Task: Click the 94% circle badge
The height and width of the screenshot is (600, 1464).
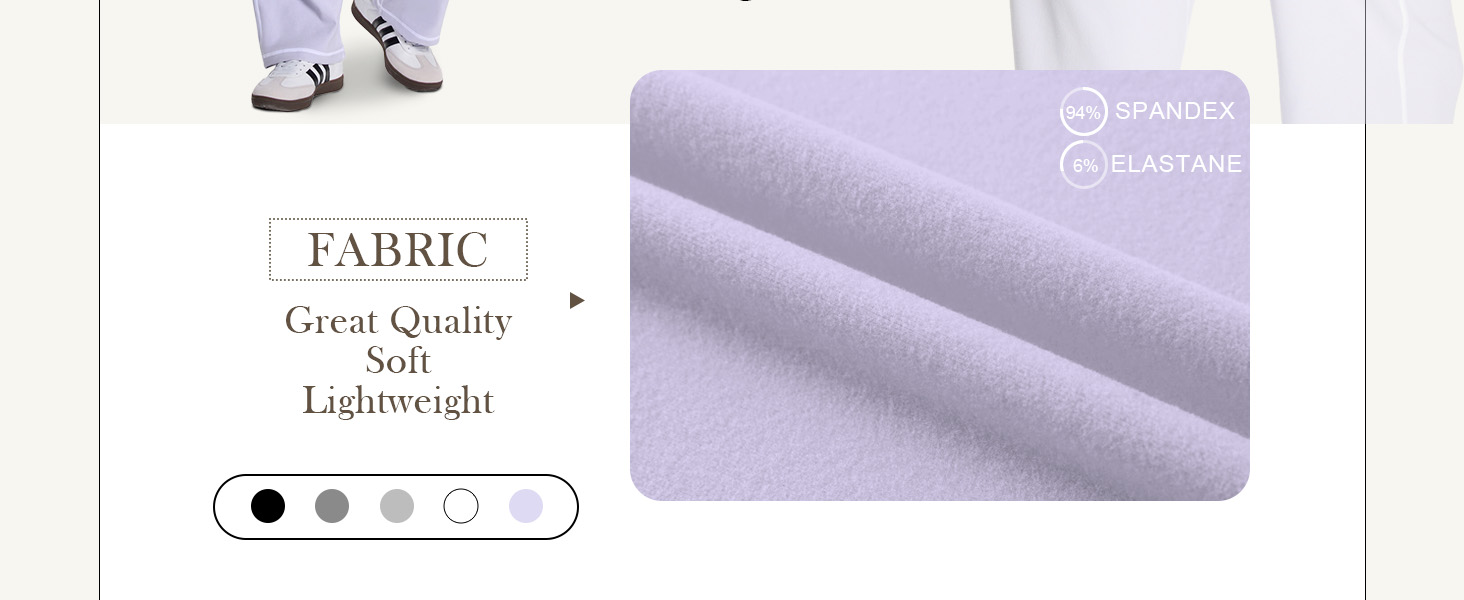Action: coord(1084,112)
